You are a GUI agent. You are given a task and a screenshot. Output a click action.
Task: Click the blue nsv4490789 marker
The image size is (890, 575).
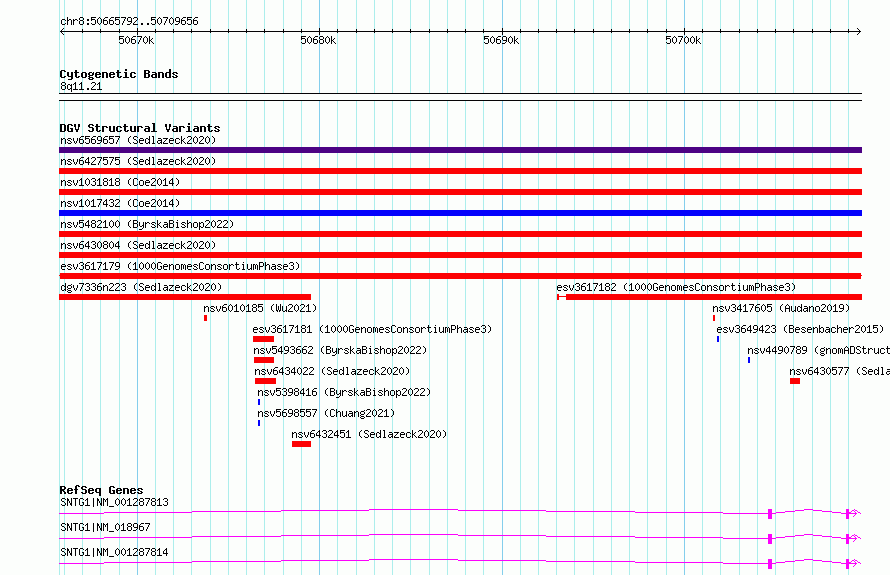(749, 360)
